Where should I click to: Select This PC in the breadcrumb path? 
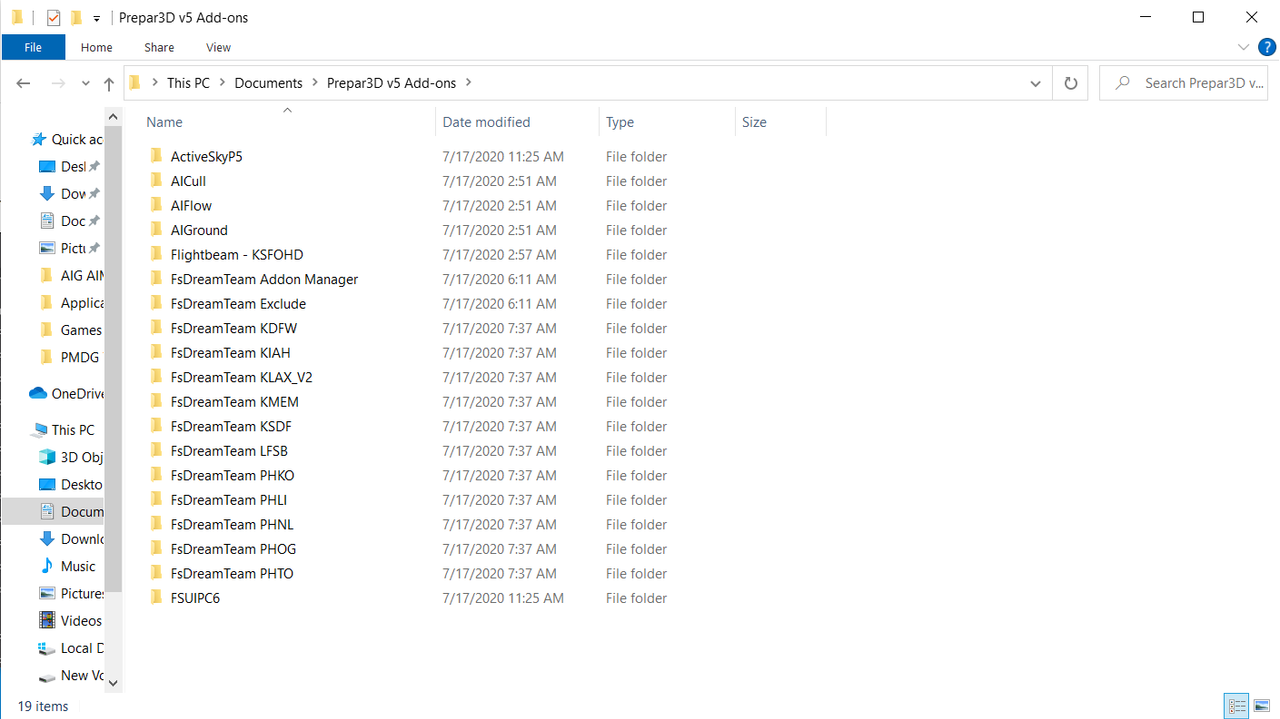click(188, 83)
